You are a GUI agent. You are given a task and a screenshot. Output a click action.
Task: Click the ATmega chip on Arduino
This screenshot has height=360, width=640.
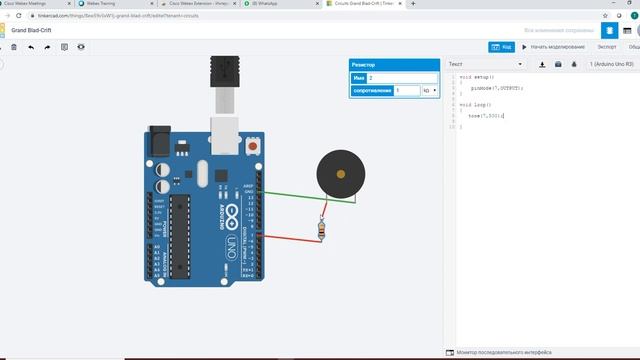pos(180,237)
